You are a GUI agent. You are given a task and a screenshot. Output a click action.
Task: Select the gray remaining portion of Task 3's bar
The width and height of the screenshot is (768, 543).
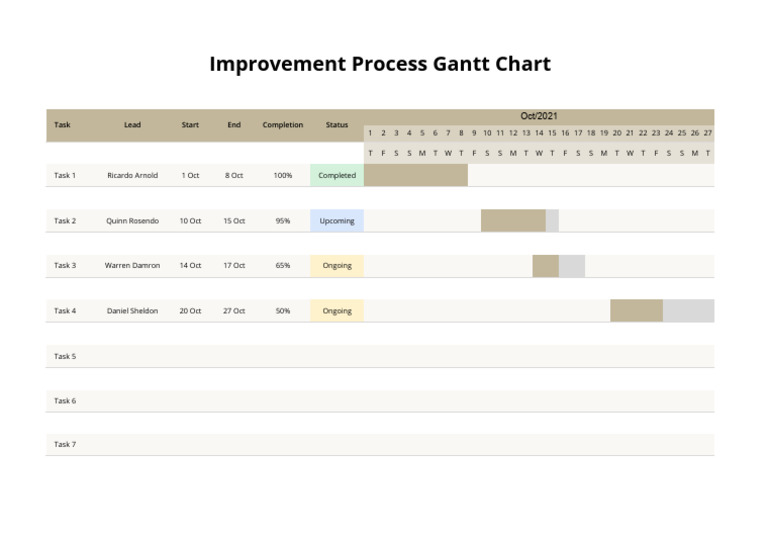tap(571, 266)
